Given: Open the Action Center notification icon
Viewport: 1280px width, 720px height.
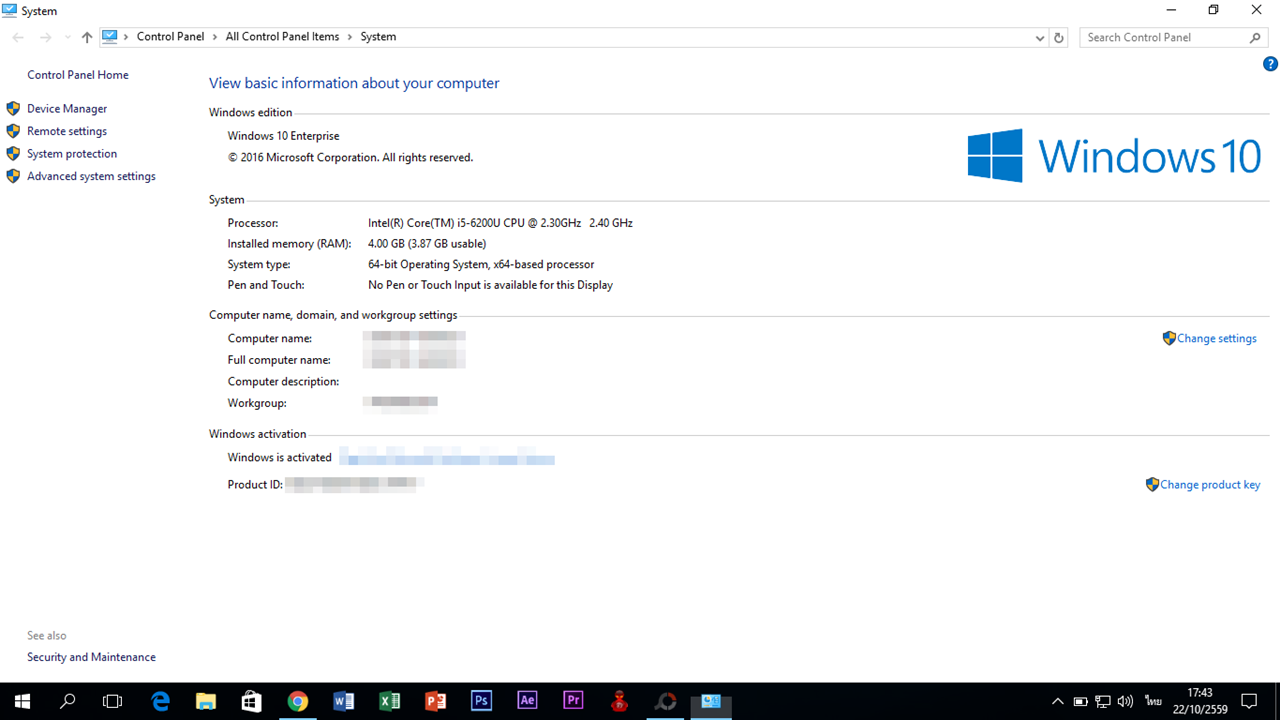Looking at the screenshot, I should tap(1249, 701).
